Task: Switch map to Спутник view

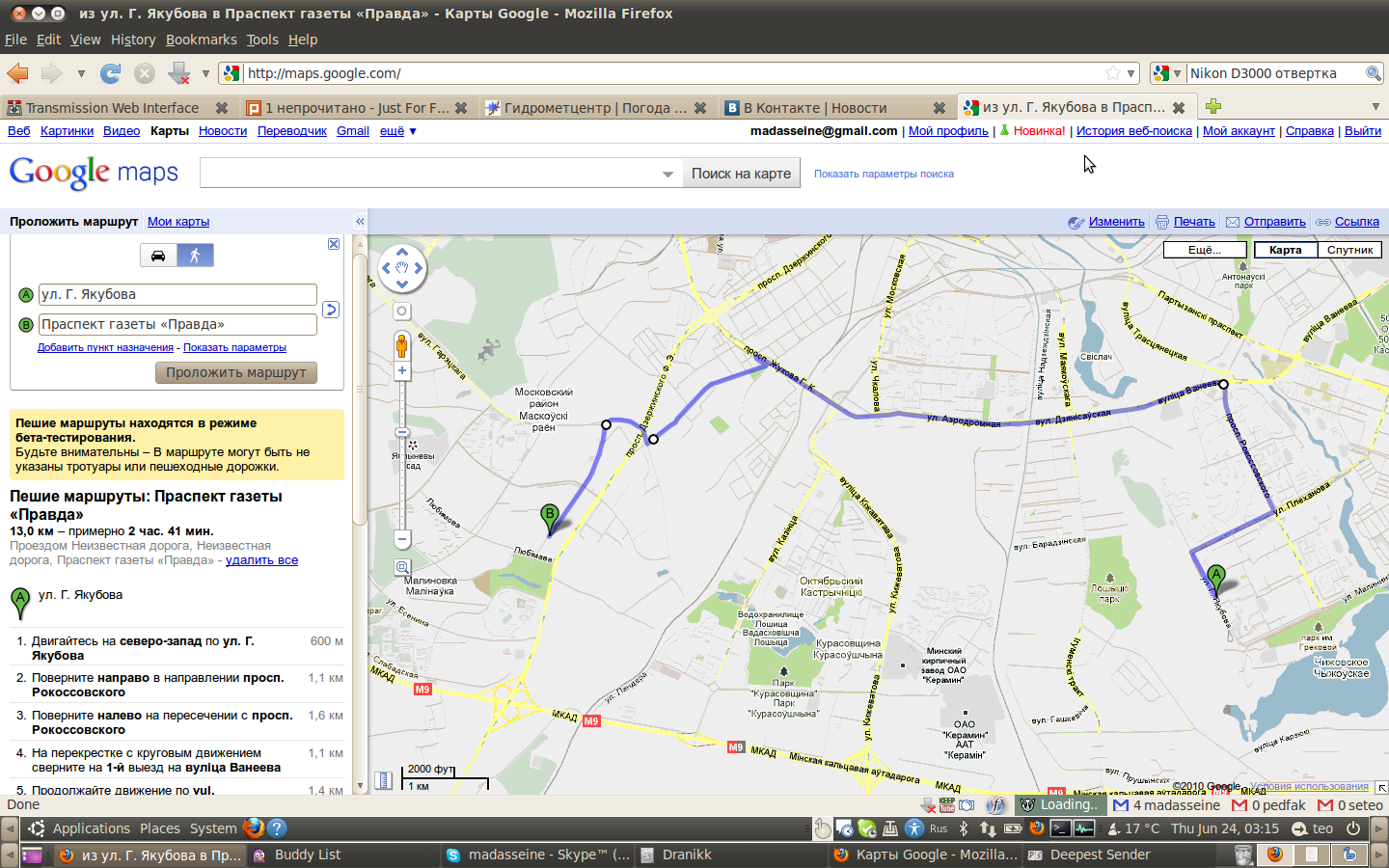Action: click(1349, 250)
